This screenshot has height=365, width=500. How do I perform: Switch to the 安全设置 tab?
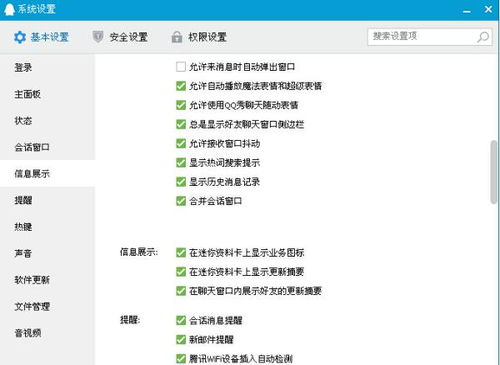120,37
